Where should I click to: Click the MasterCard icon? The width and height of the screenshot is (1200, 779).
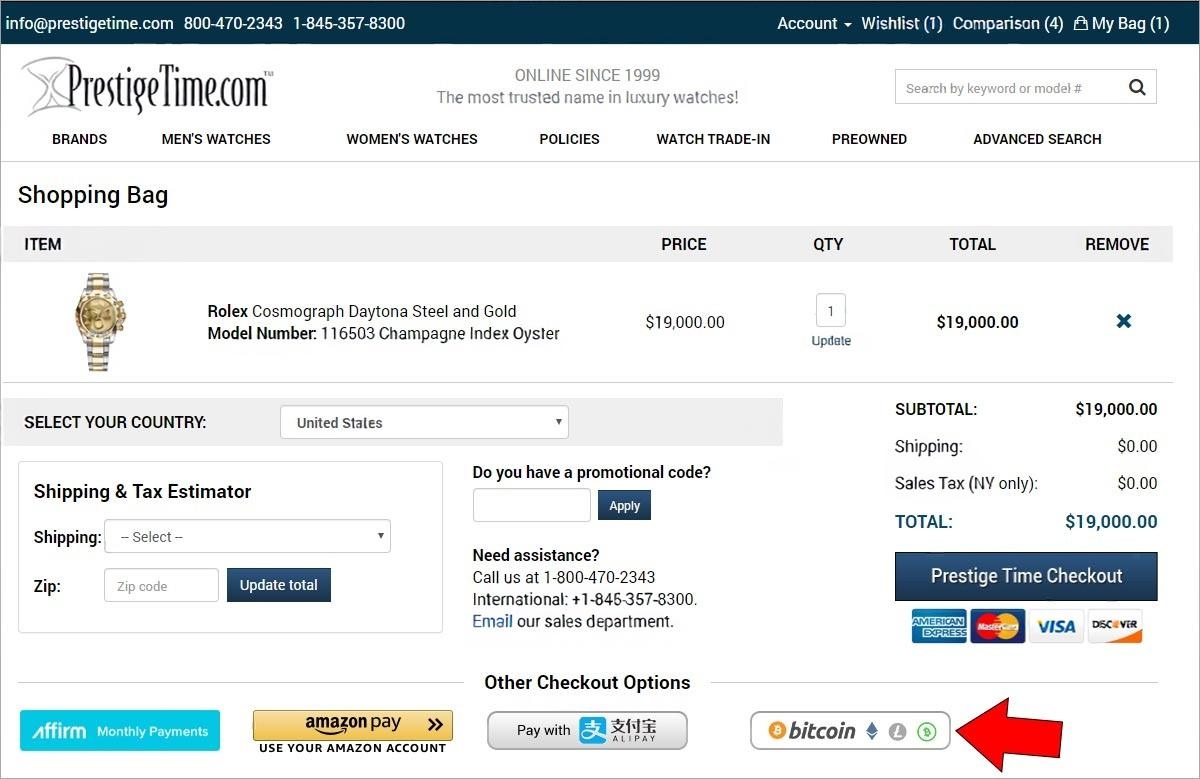point(997,626)
